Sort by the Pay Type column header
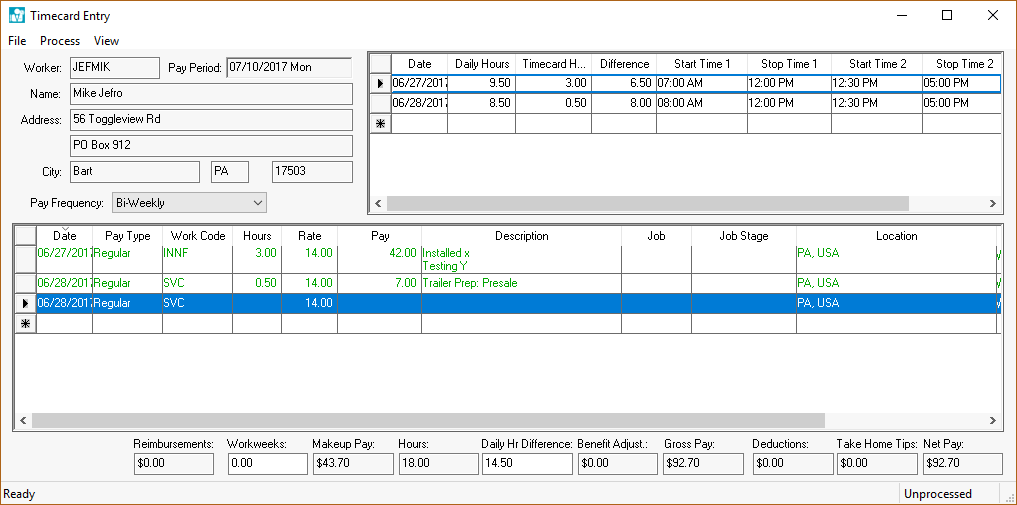This screenshot has width=1017, height=505. point(127,236)
